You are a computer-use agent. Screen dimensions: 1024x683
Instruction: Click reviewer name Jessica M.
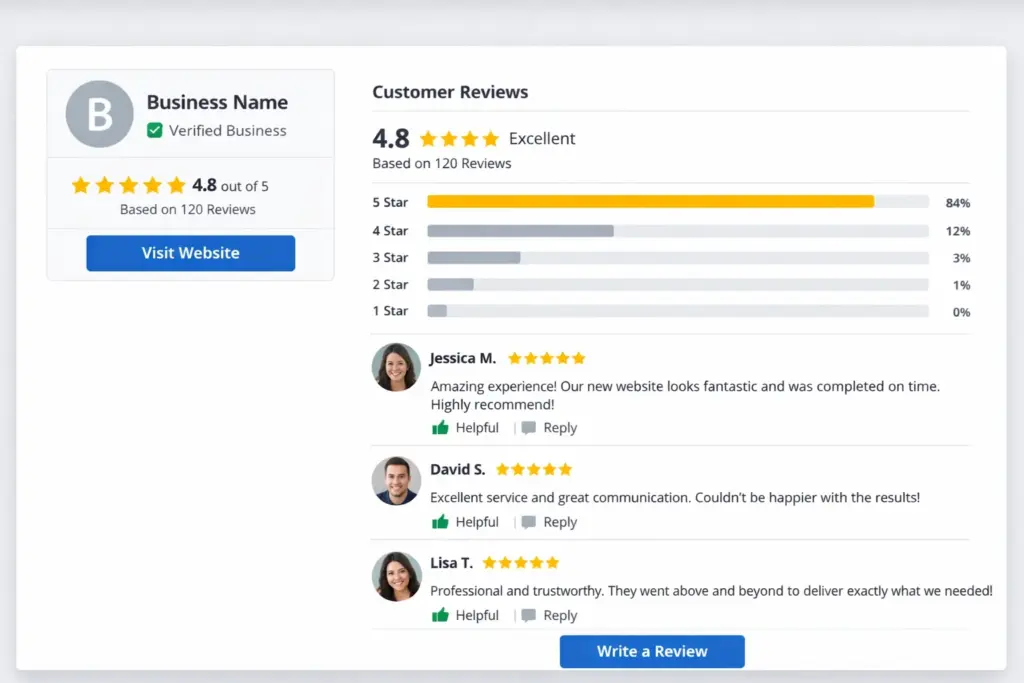point(462,358)
